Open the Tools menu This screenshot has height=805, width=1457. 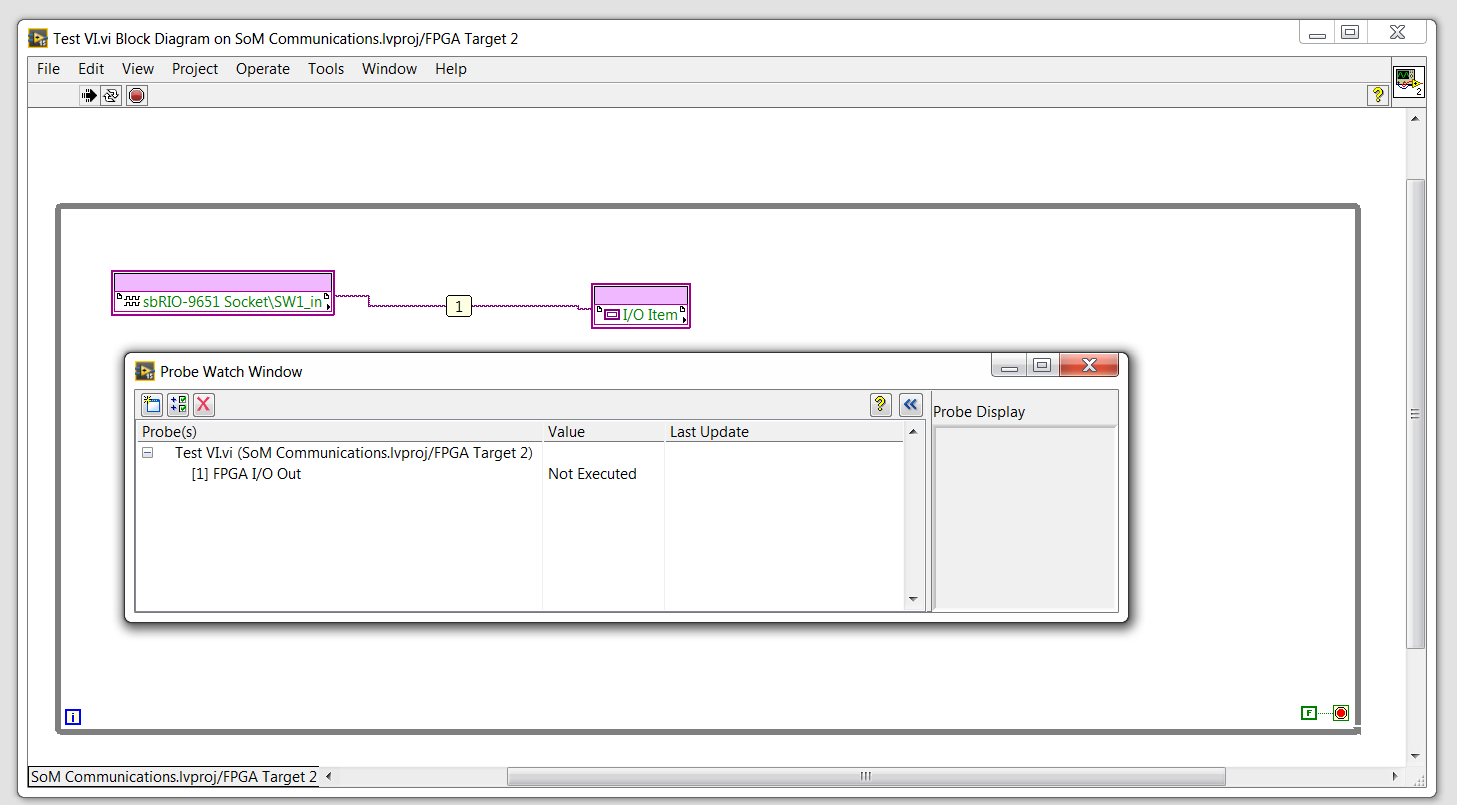click(x=326, y=69)
